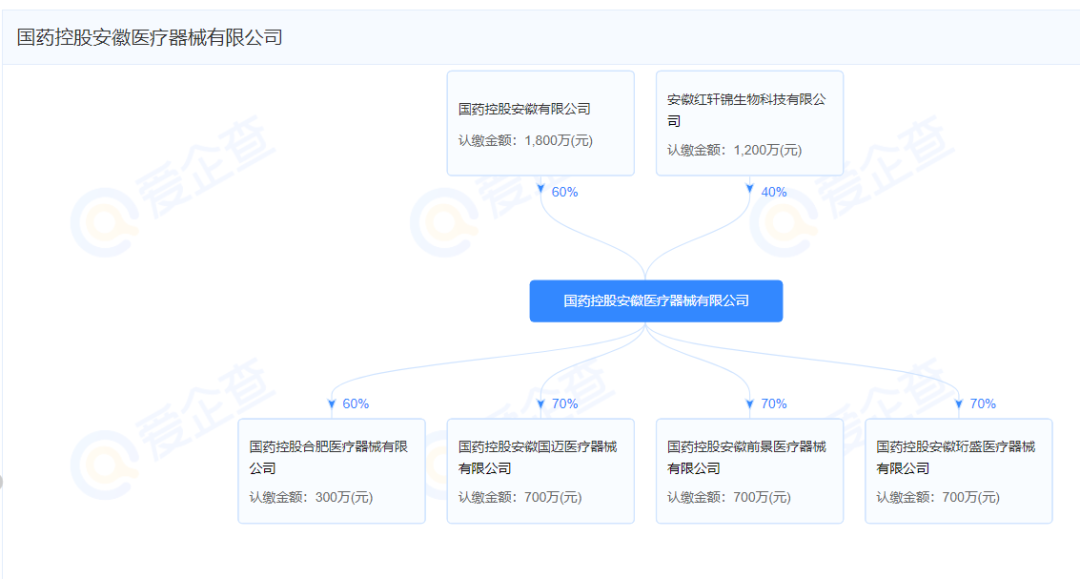The image size is (1080, 579).
Task: Open shareholder card 国药控股安徽有限公司
Action: 541,123
